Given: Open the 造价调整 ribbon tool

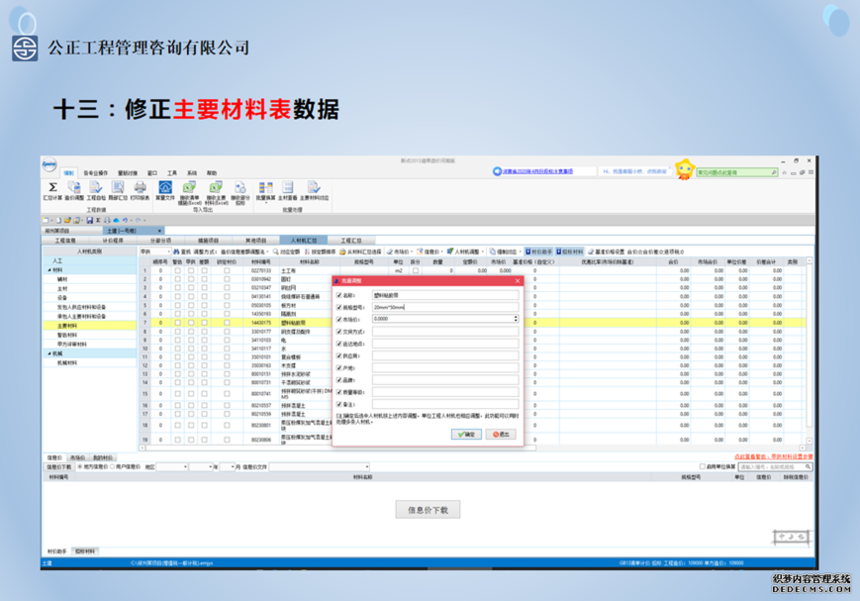Looking at the screenshot, I should [74, 187].
